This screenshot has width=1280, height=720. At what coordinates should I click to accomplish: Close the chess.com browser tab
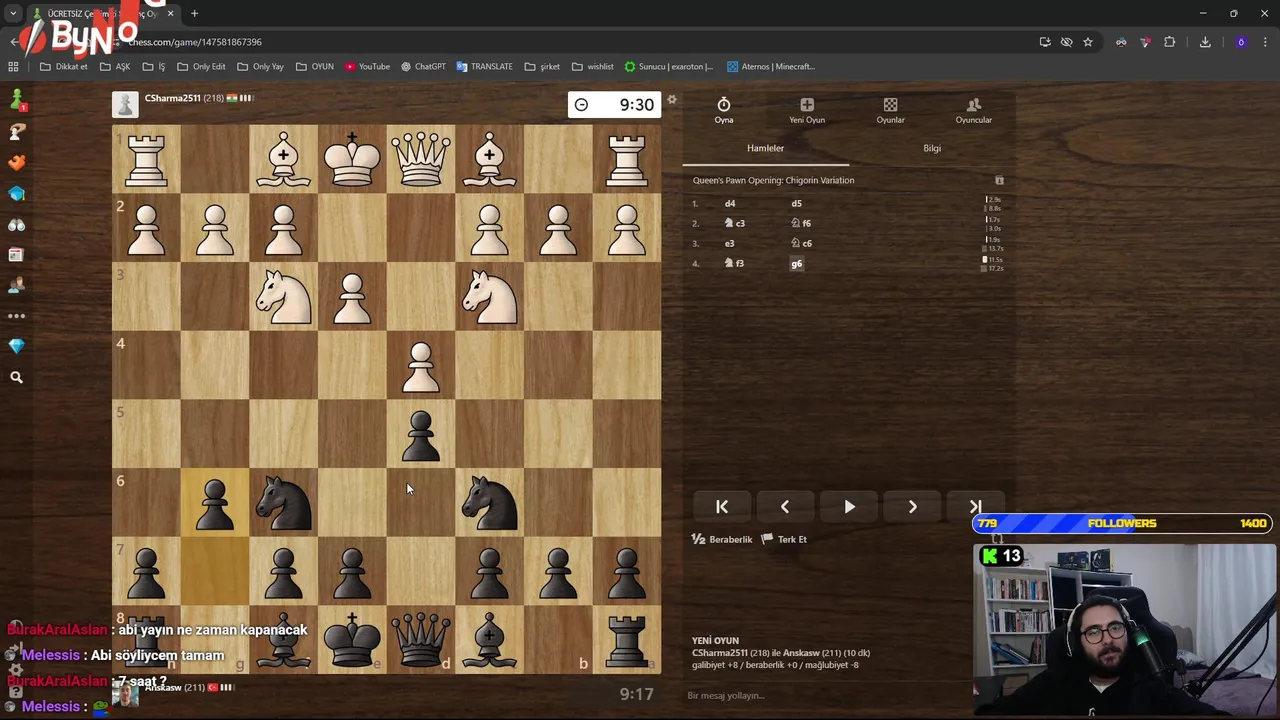pyautogui.click(x=170, y=14)
